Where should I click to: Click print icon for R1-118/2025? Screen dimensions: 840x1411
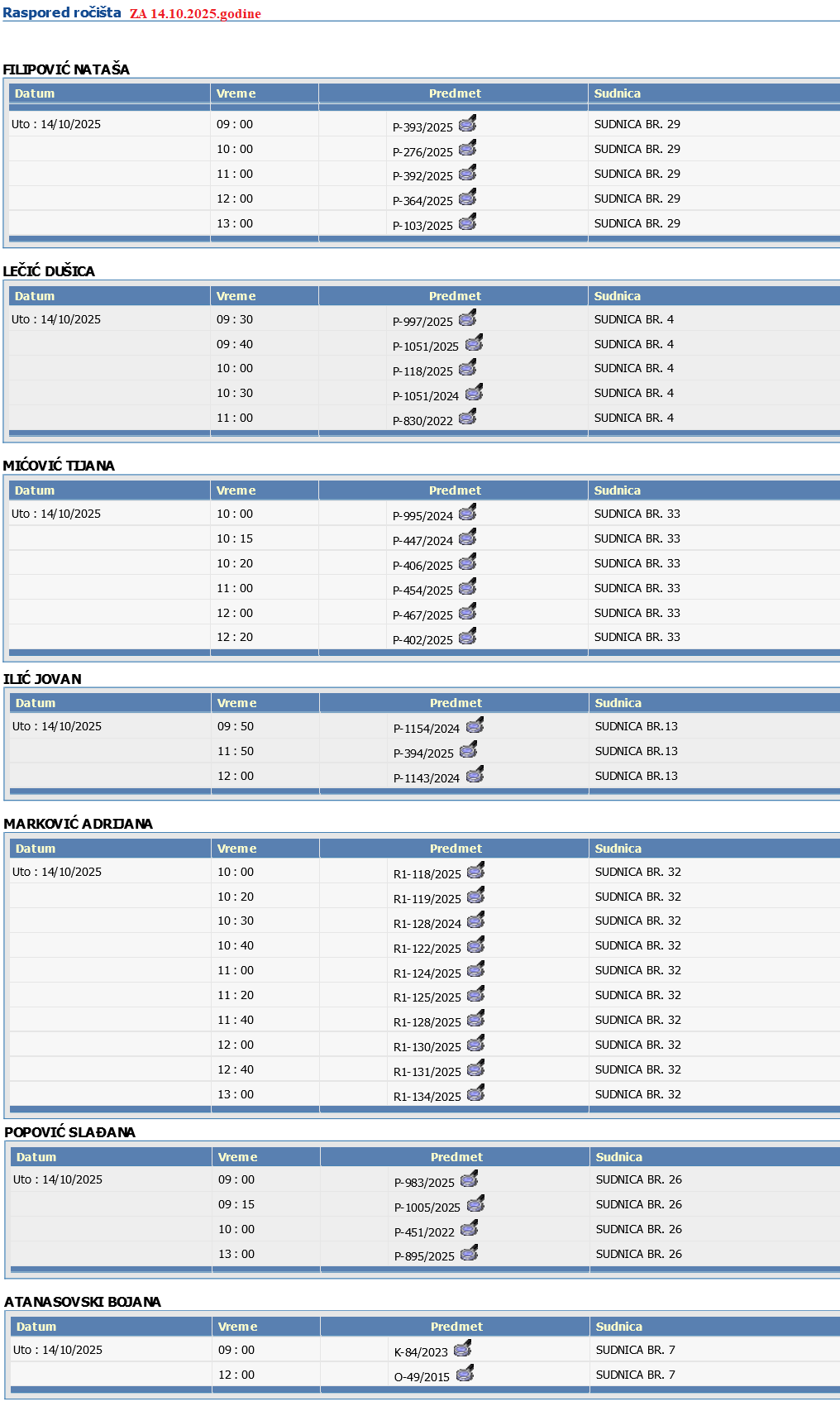[475, 872]
